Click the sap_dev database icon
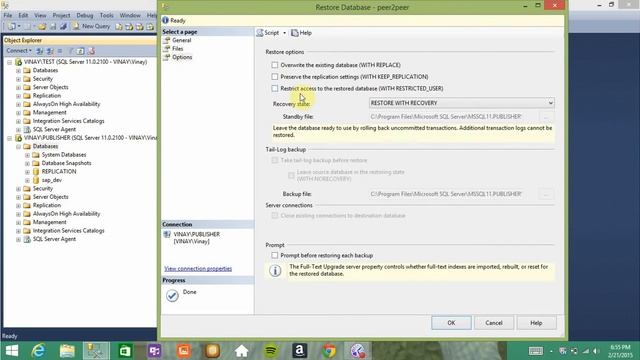The width and height of the screenshot is (640, 360). (36, 180)
